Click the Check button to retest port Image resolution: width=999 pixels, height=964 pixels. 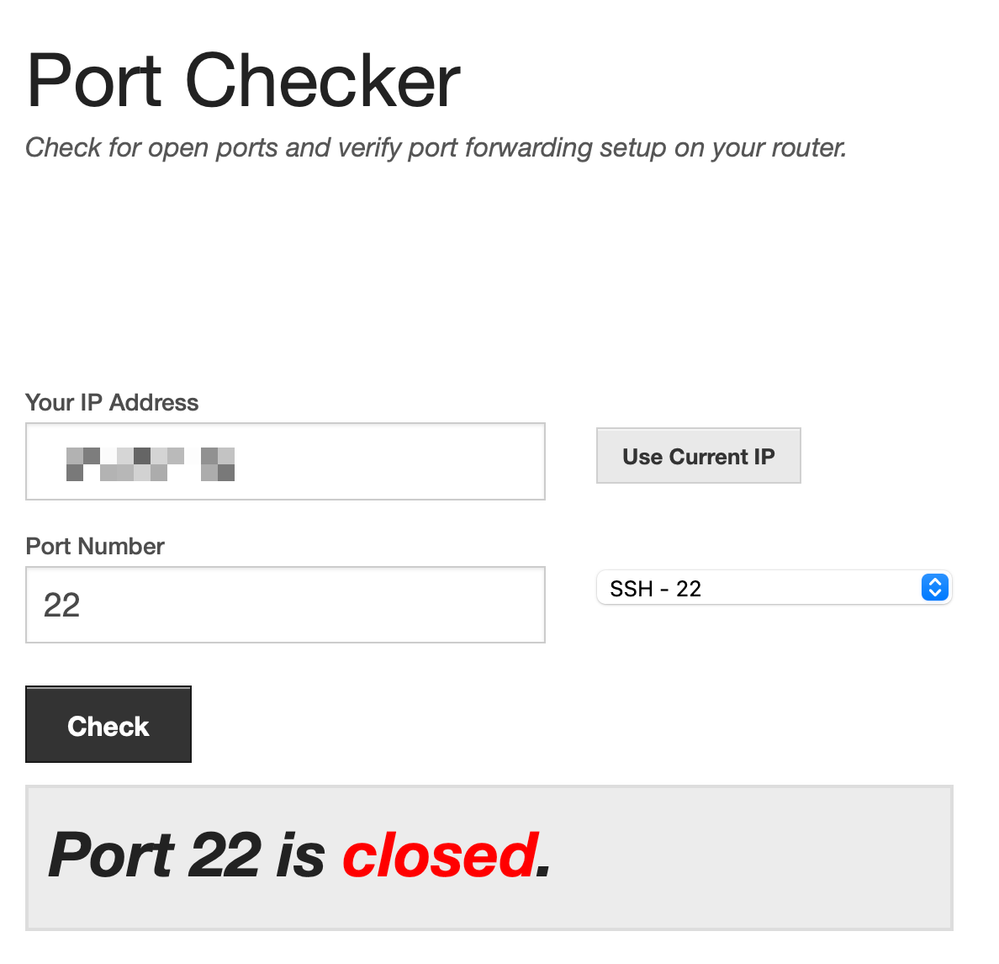pyautogui.click(x=108, y=724)
